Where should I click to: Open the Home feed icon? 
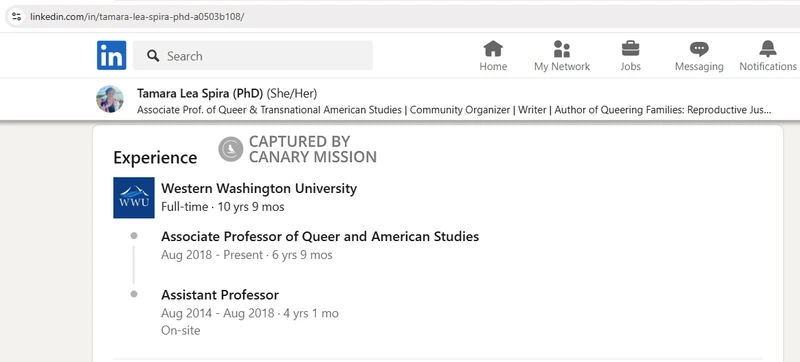pyautogui.click(x=493, y=49)
